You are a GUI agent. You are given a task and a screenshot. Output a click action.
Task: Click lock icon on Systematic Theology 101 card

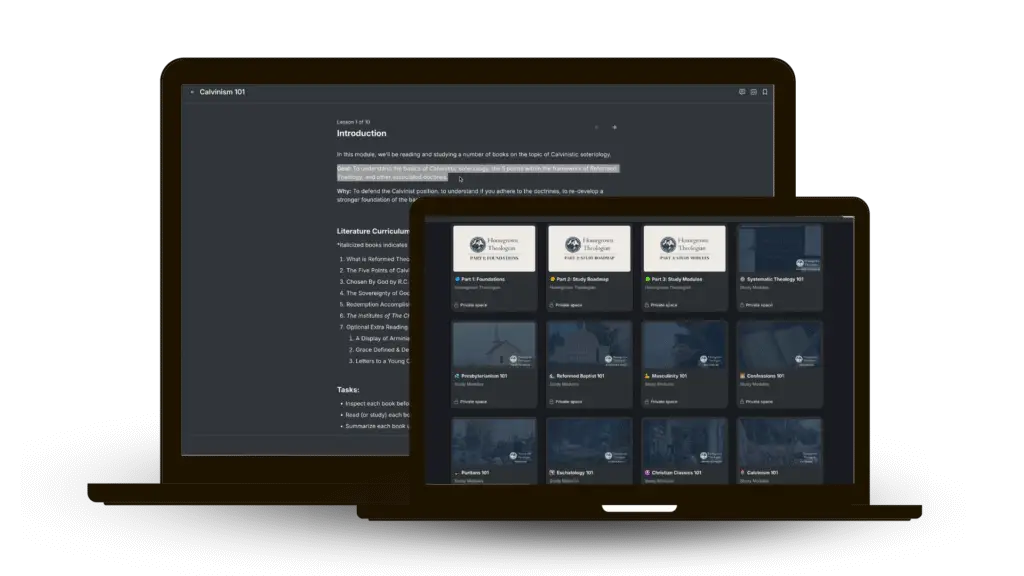pyautogui.click(x=742, y=304)
